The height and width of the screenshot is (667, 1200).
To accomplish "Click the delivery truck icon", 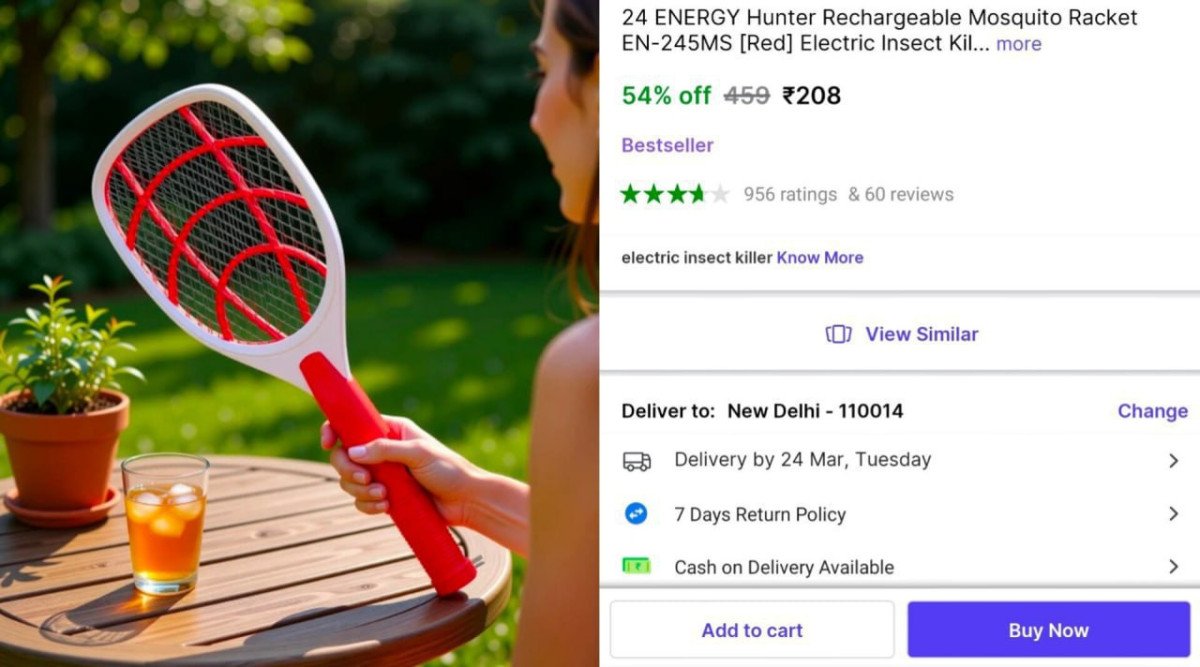I will [x=636, y=461].
